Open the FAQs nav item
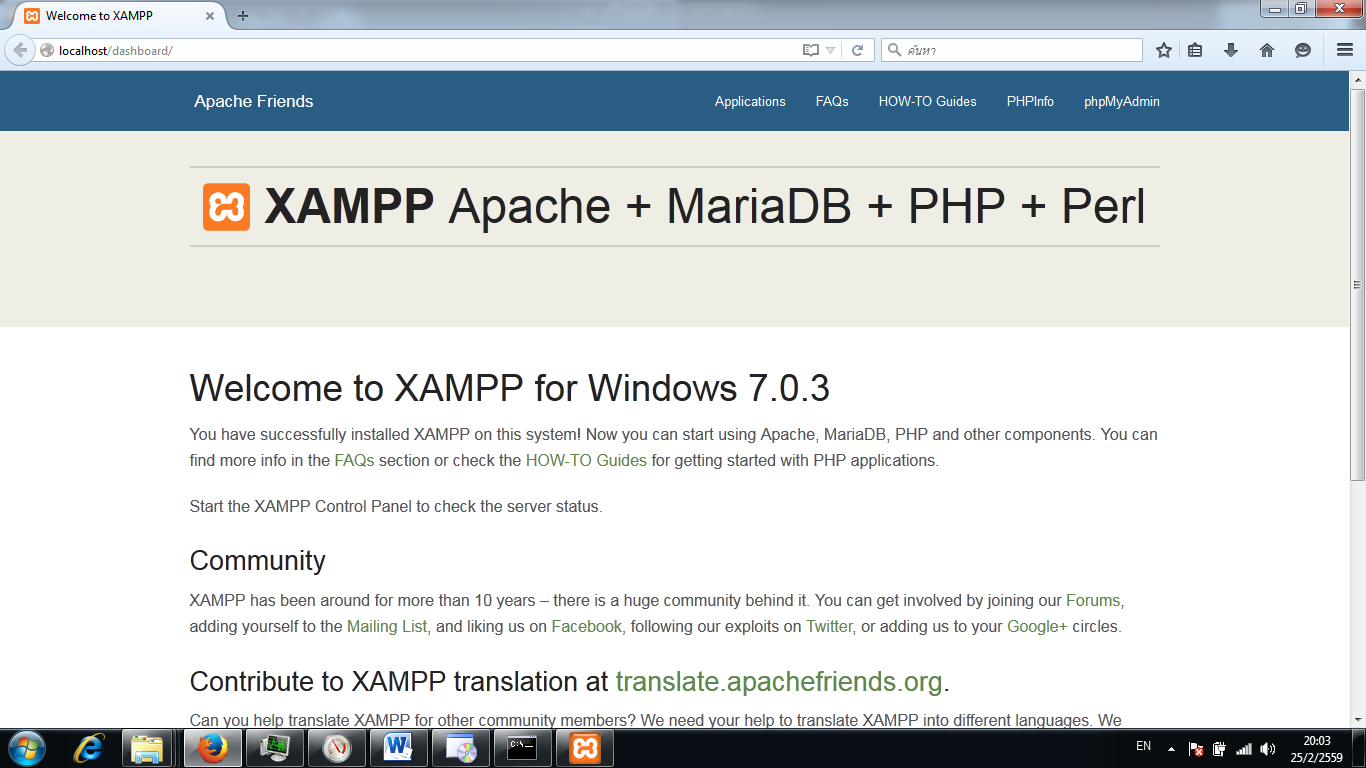 [x=832, y=101]
